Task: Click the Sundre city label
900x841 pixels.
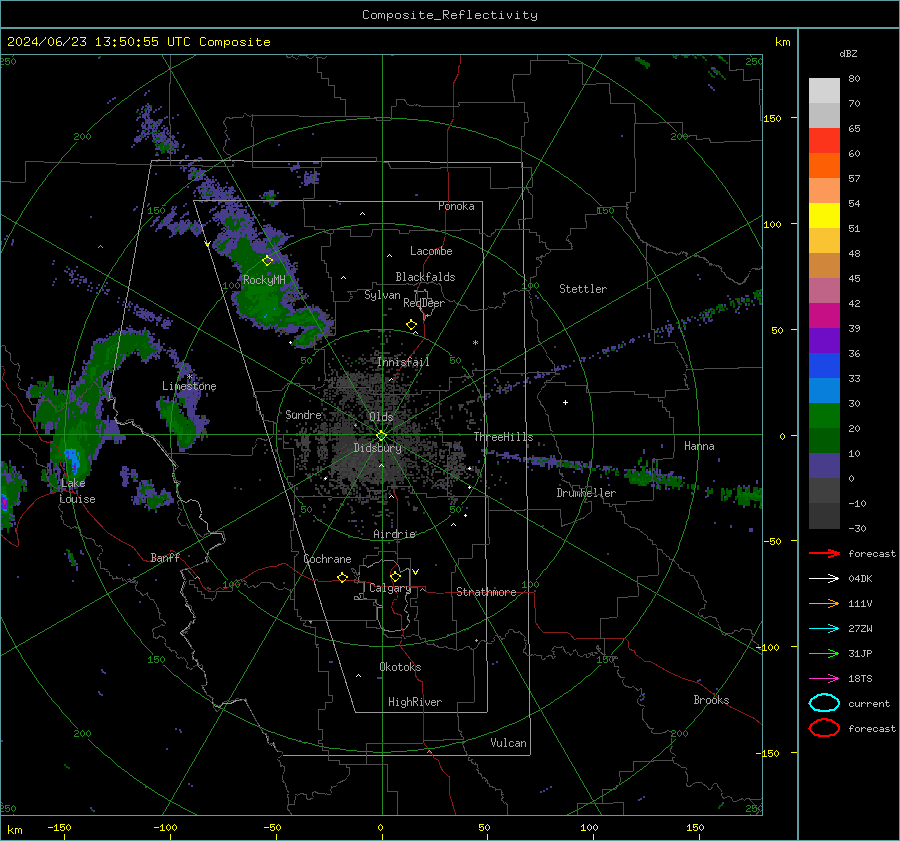Action: tap(304, 414)
